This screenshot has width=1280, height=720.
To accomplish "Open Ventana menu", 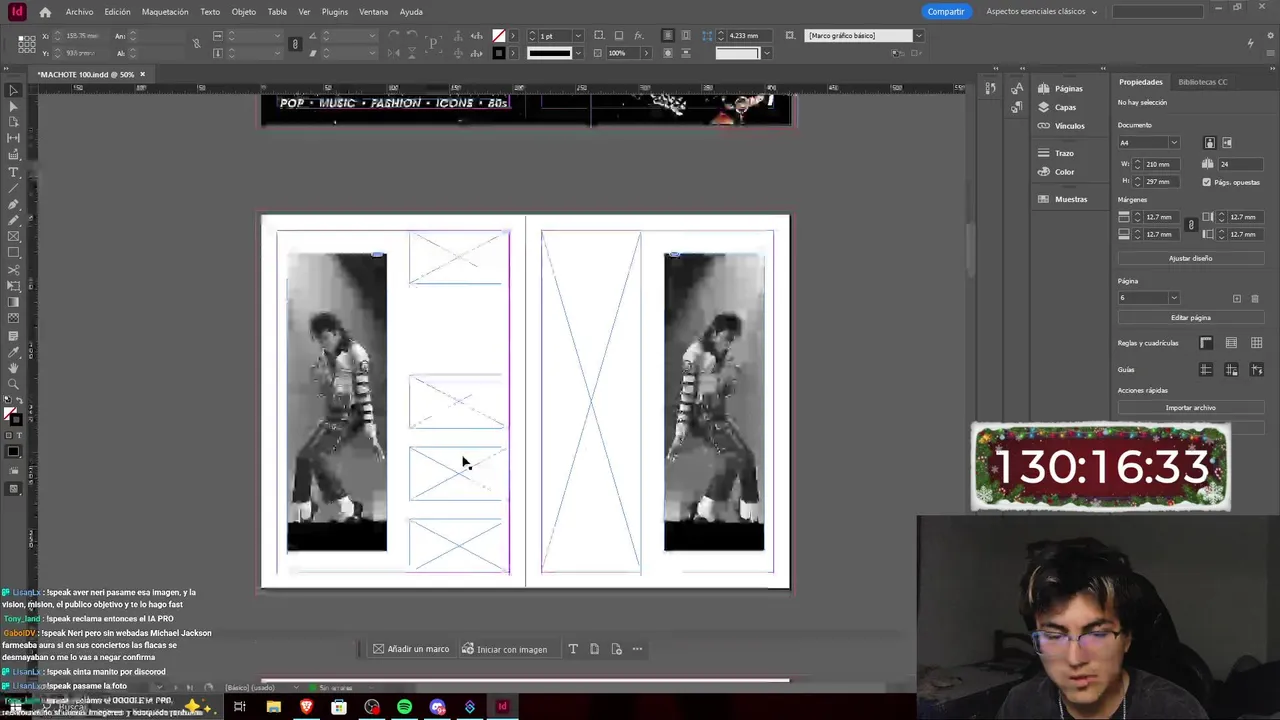I will (373, 12).
